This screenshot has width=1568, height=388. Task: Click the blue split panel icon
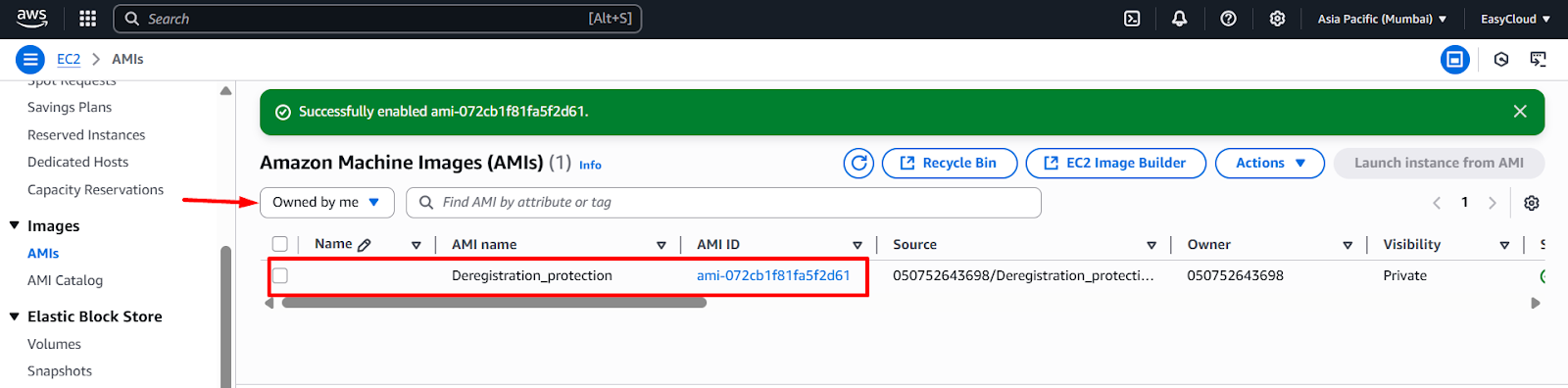coord(1455,60)
